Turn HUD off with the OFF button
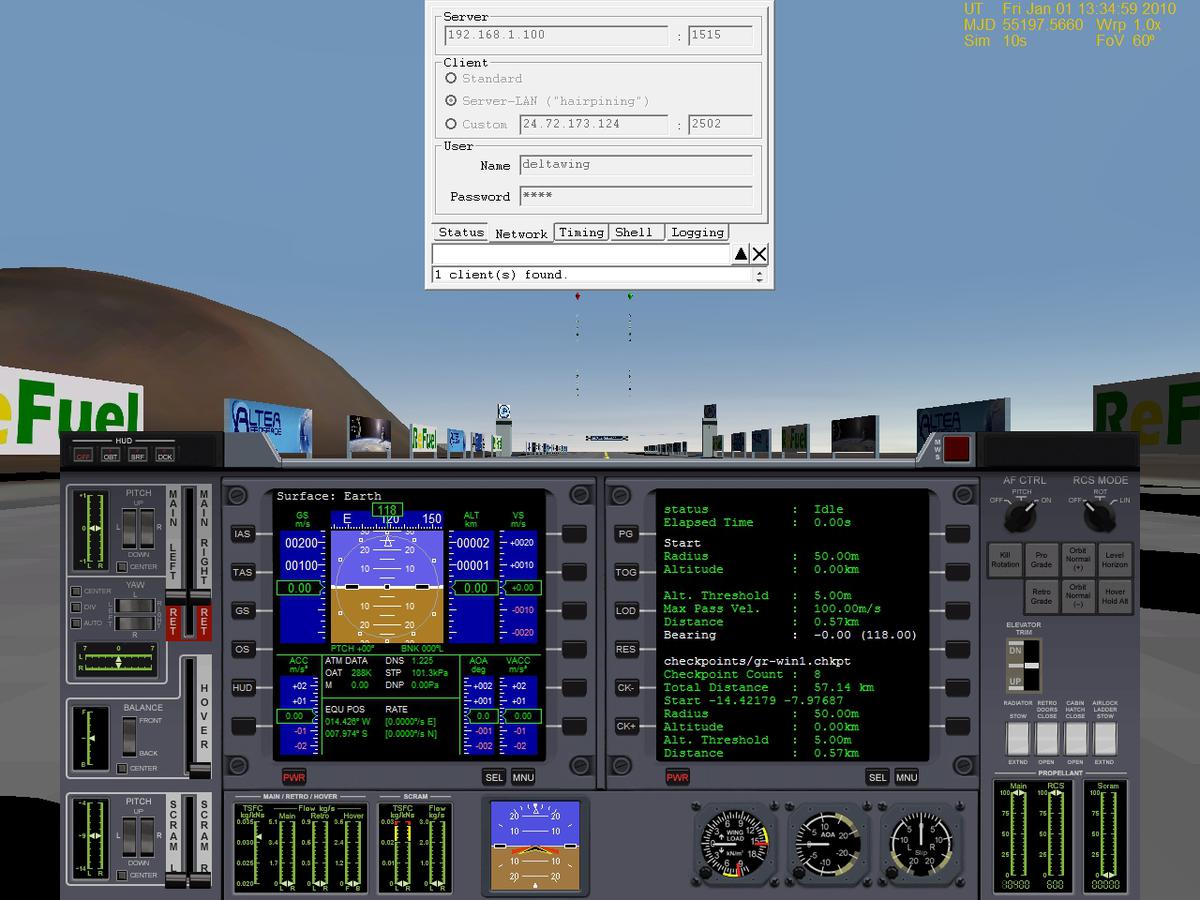1200x900 pixels. 84,454
